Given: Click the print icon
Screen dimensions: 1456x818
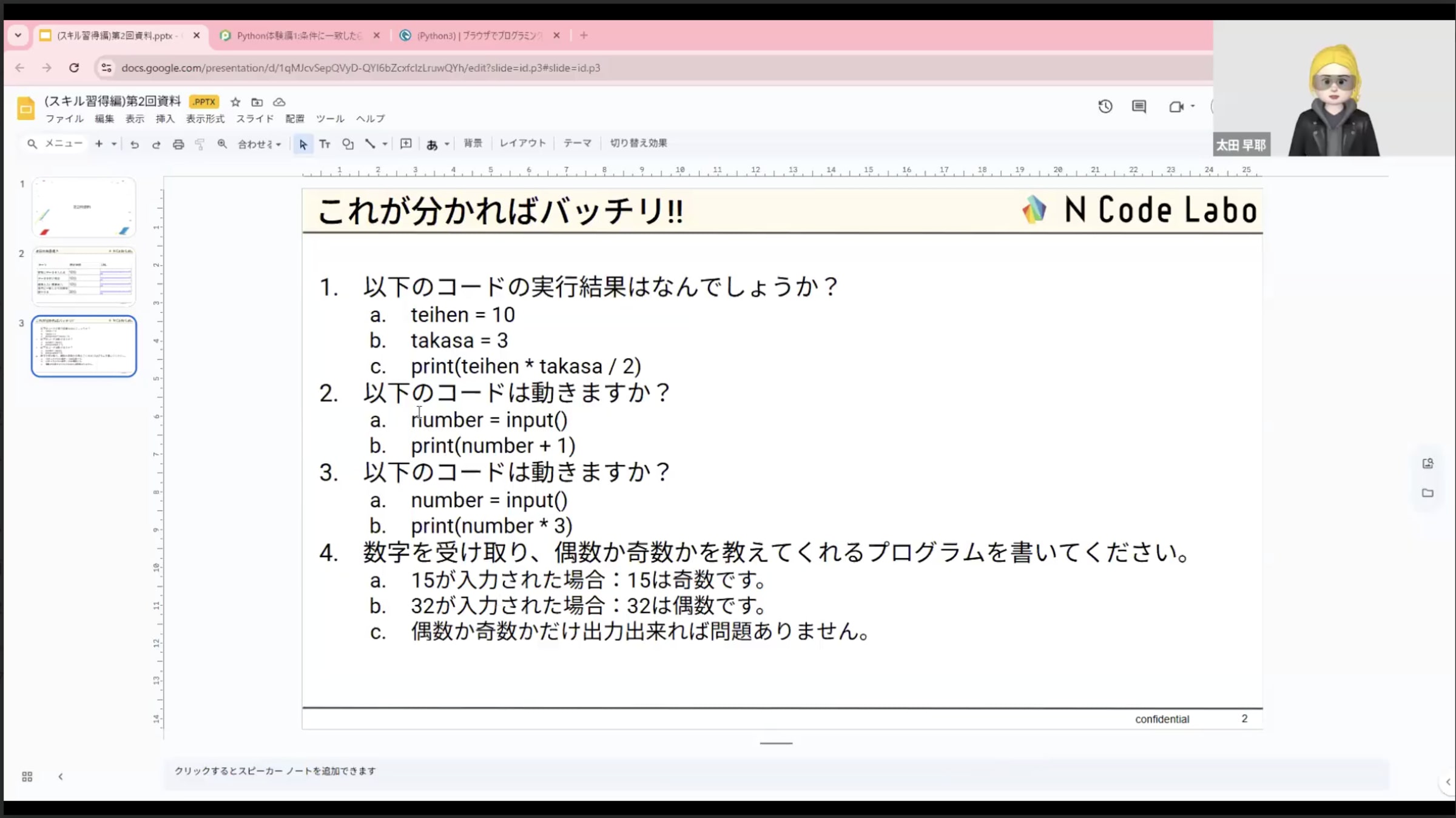Looking at the screenshot, I should click(x=178, y=144).
